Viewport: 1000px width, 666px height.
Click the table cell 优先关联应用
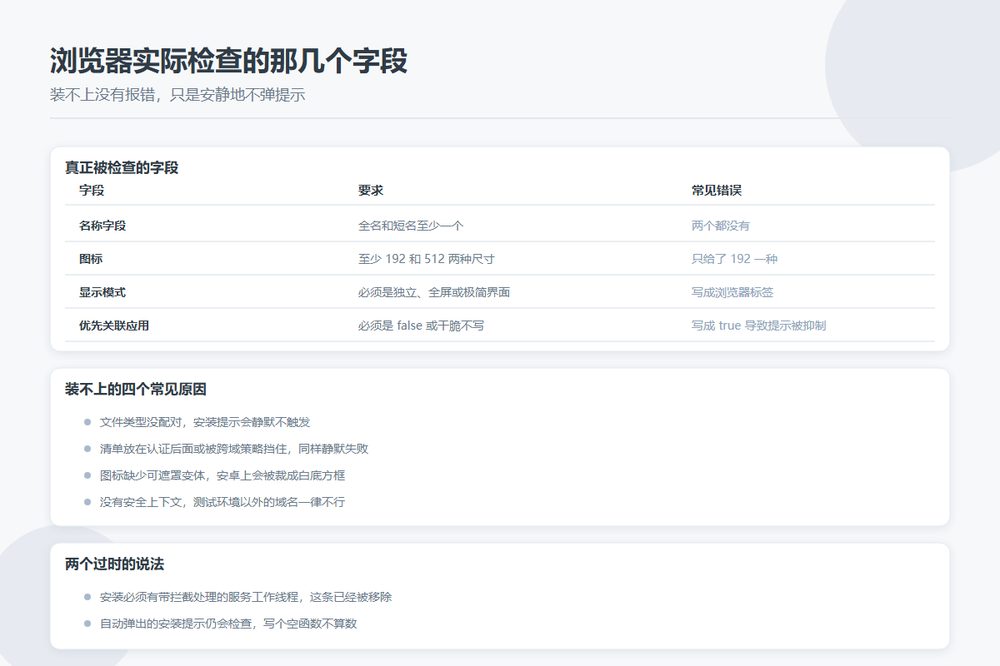click(x=114, y=325)
